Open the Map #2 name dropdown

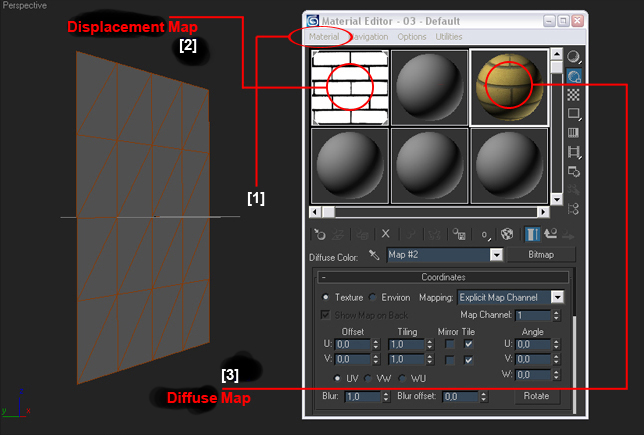pyautogui.click(x=496, y=255)
